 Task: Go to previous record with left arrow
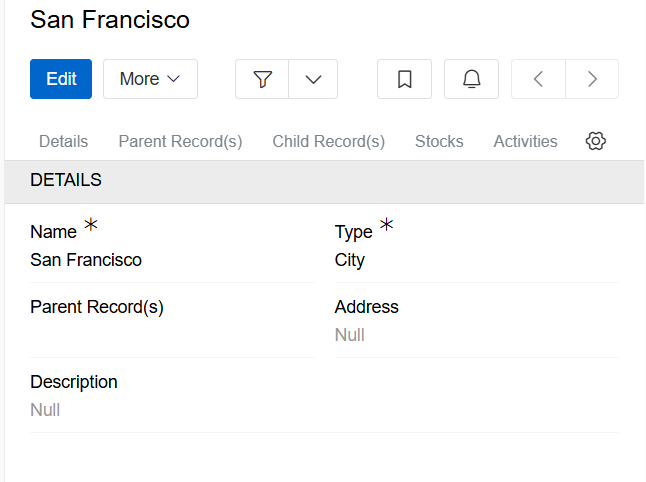pos(538,79)
